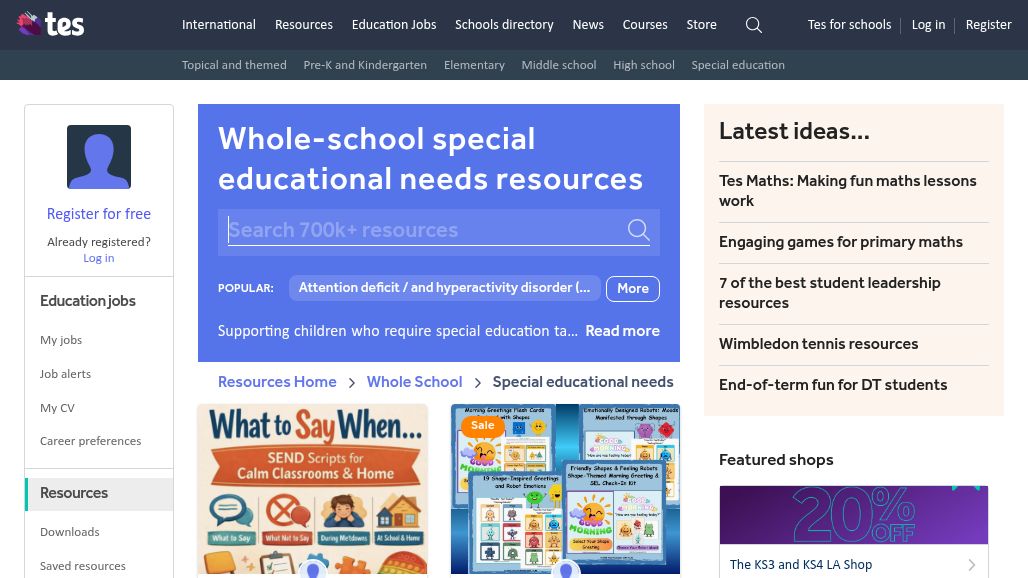The height and width of the screenshot is (578, 1028).
Task: Open the header search magnifier icon
Action: point(753,25)
